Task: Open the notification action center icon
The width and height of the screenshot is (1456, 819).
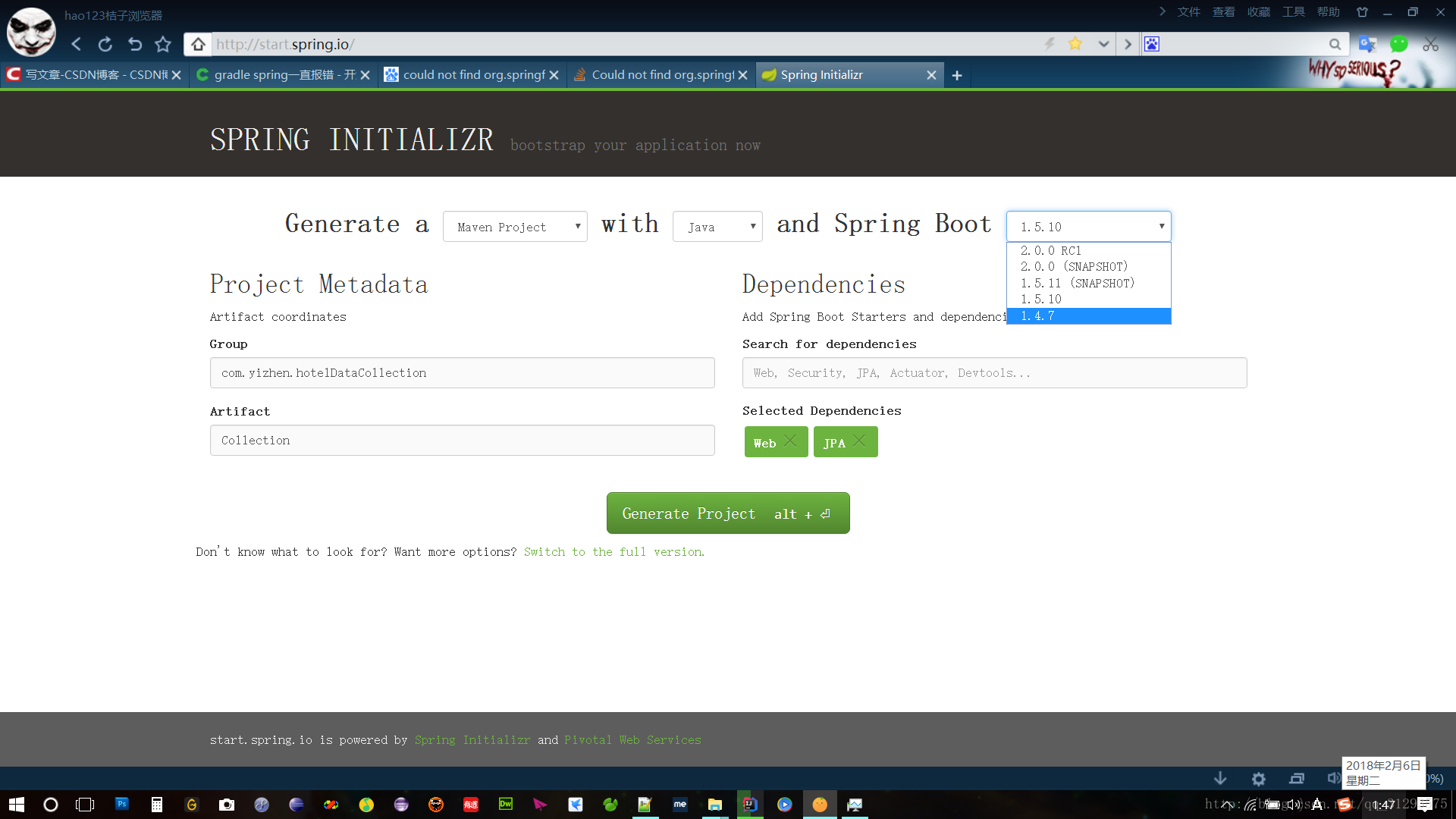Action: (x=1426, y=805)
